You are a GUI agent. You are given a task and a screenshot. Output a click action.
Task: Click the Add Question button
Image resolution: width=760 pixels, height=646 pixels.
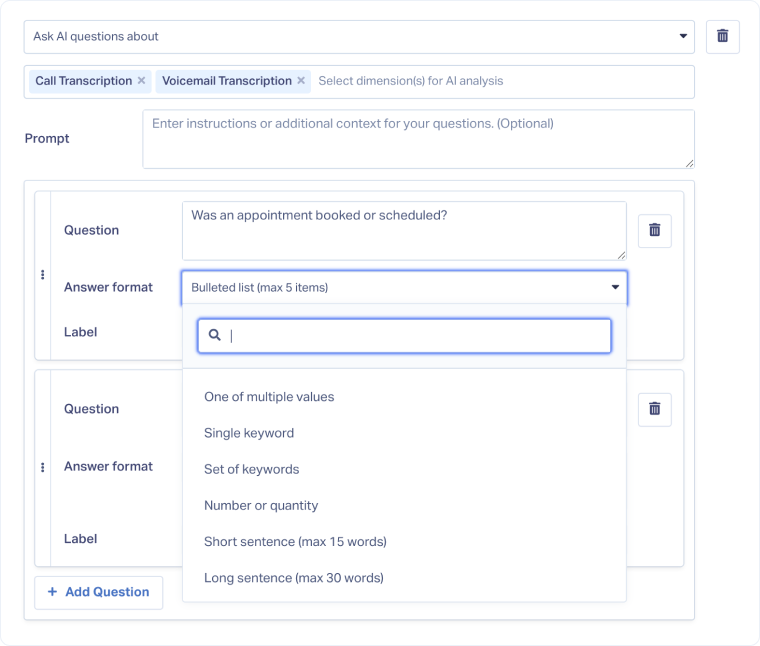[x=98, y=592]
